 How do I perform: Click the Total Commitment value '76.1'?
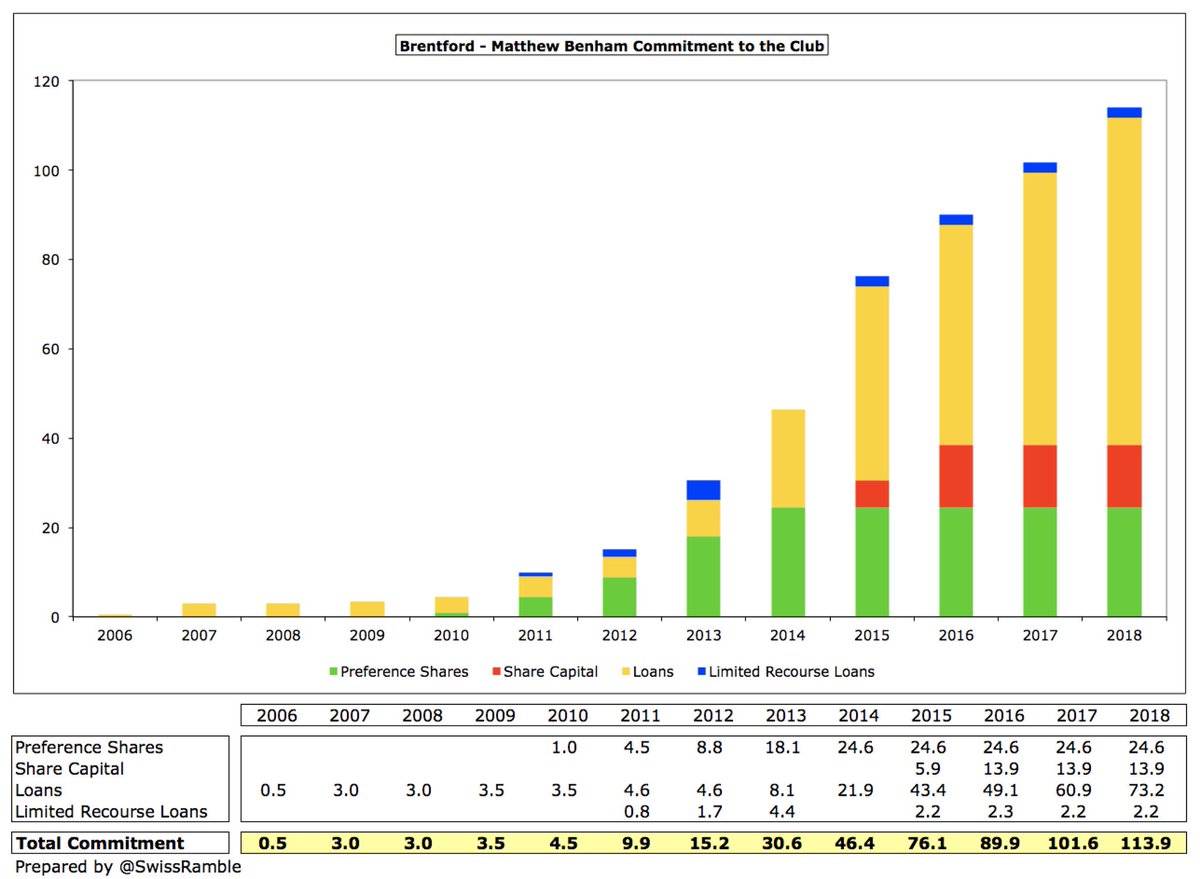[930, 844]
